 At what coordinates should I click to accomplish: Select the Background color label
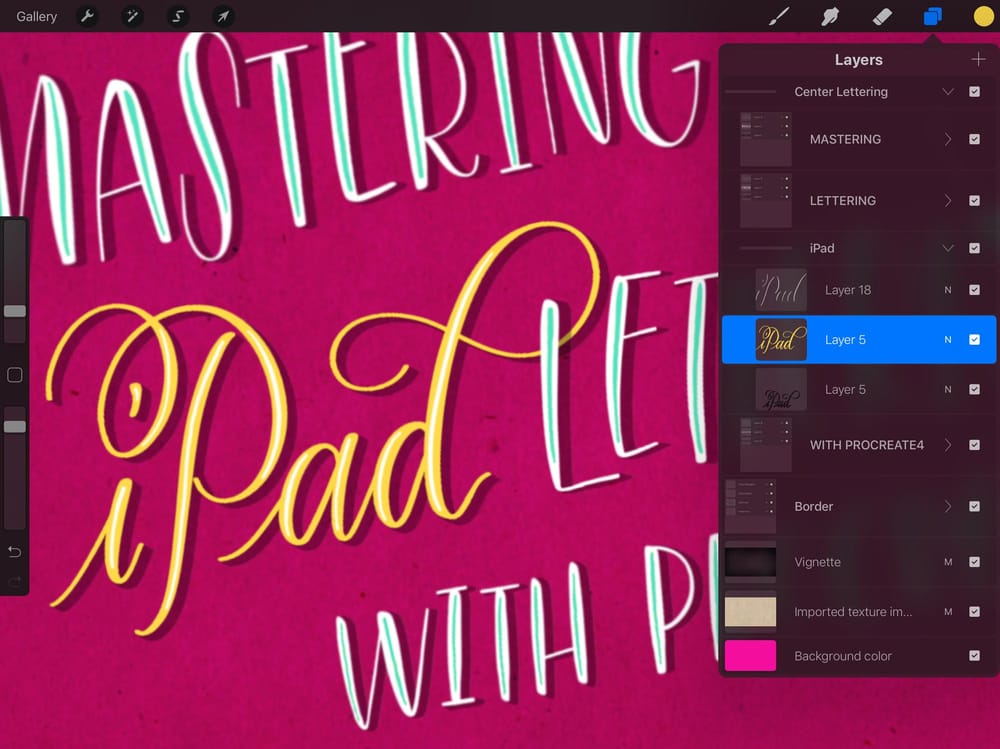tap(843, 655)
